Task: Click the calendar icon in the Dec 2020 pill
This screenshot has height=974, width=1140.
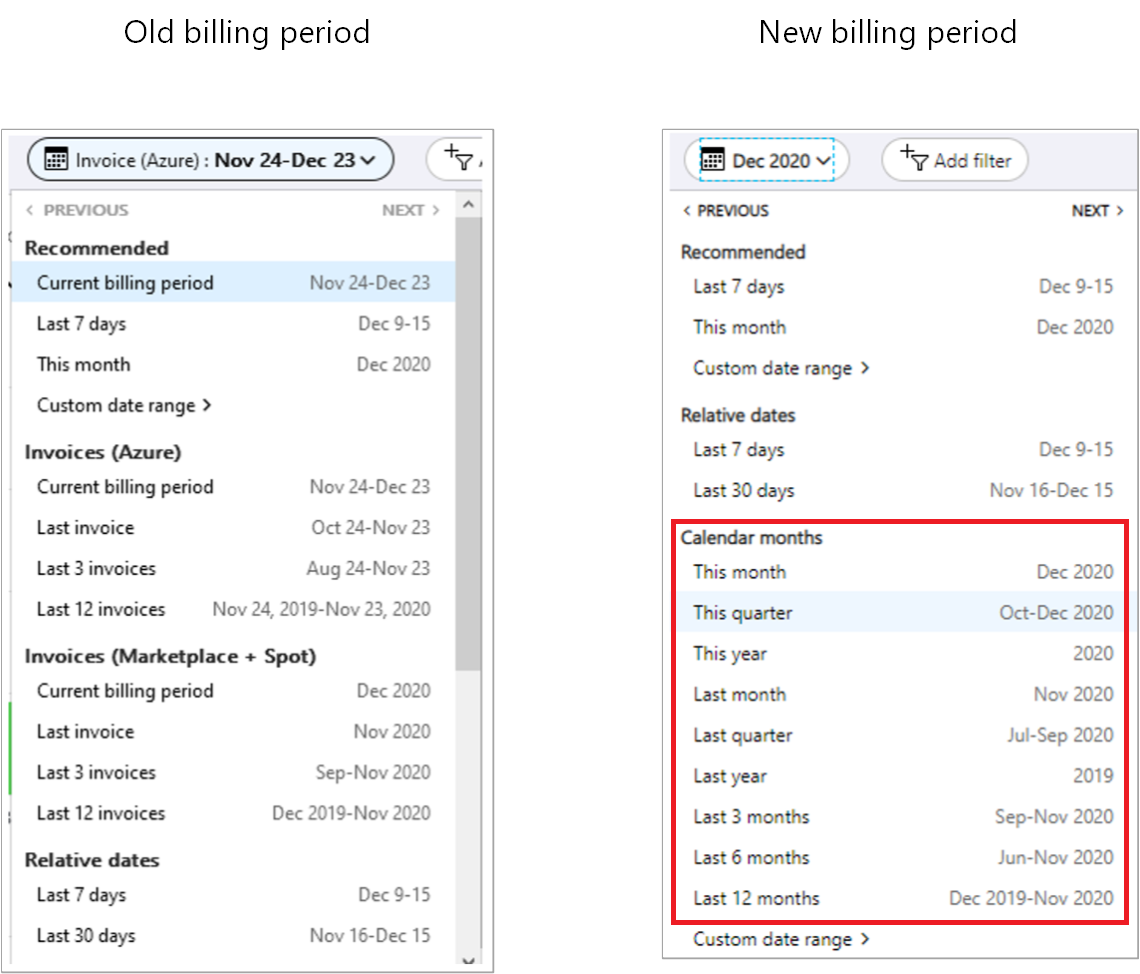Action: 712,159
